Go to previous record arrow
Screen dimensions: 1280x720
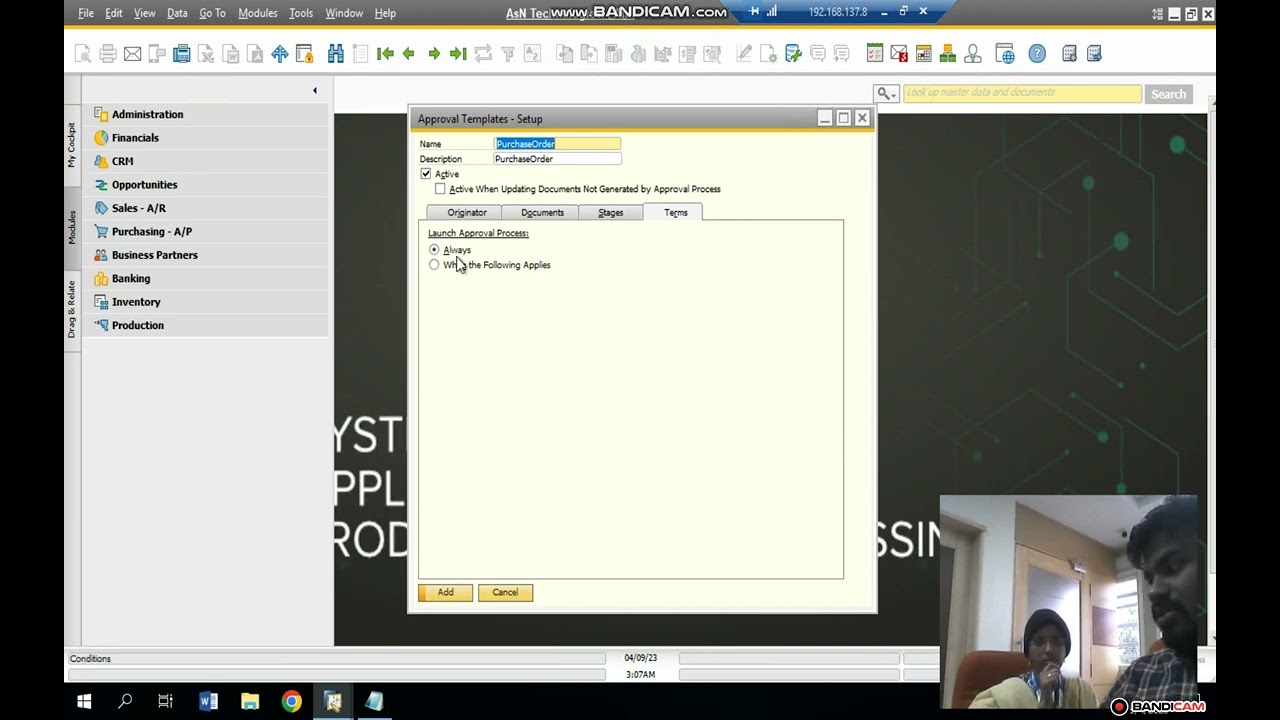point(409,54)
